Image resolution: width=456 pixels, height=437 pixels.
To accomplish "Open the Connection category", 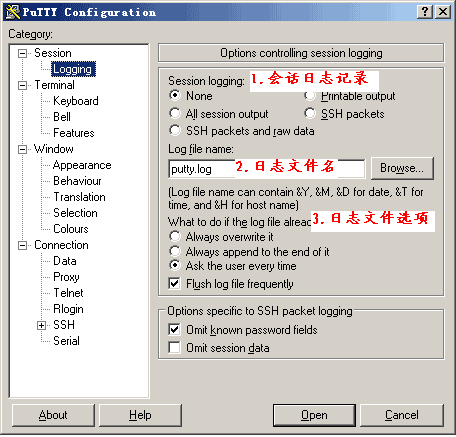I will click(x=61, y=245).
